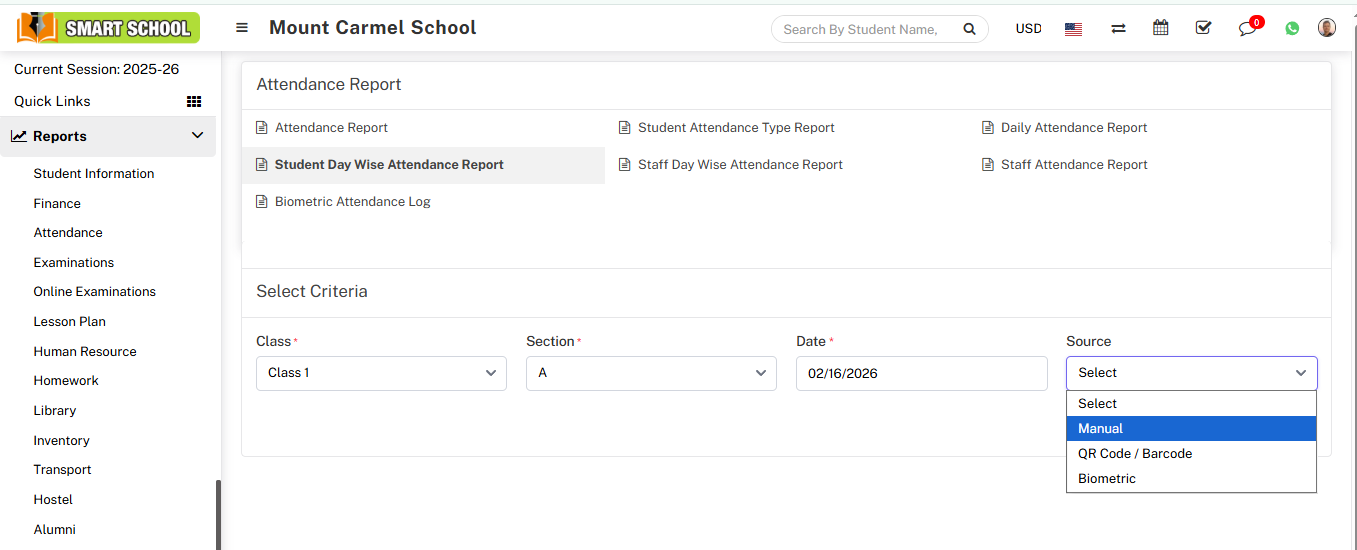Open user profile avatar
1357x550 pixels.
pos(1327,28)
